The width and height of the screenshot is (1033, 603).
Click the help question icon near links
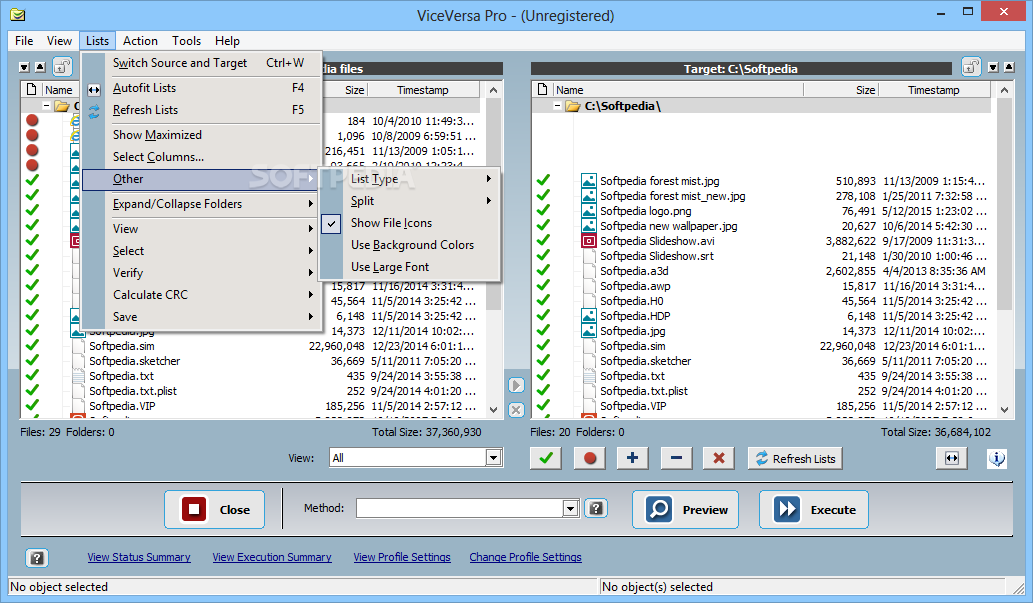[37, 558]
